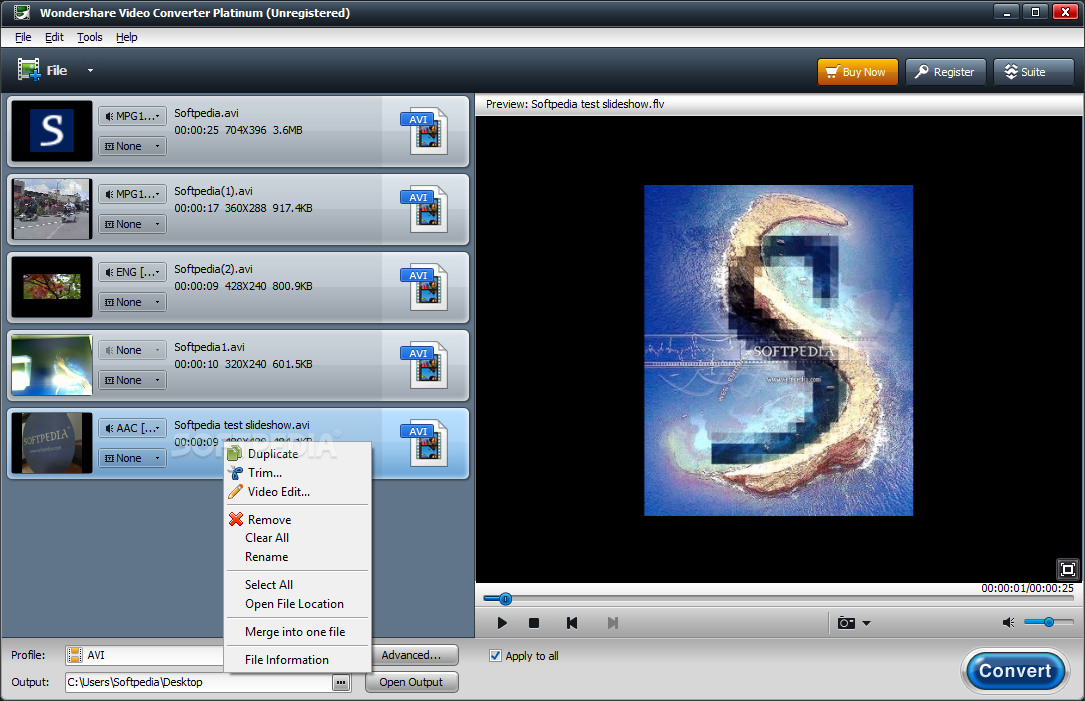1085x701 pixels.
Task: Click AVI format icon for Softpedia.avi
Action: (423, 131)
